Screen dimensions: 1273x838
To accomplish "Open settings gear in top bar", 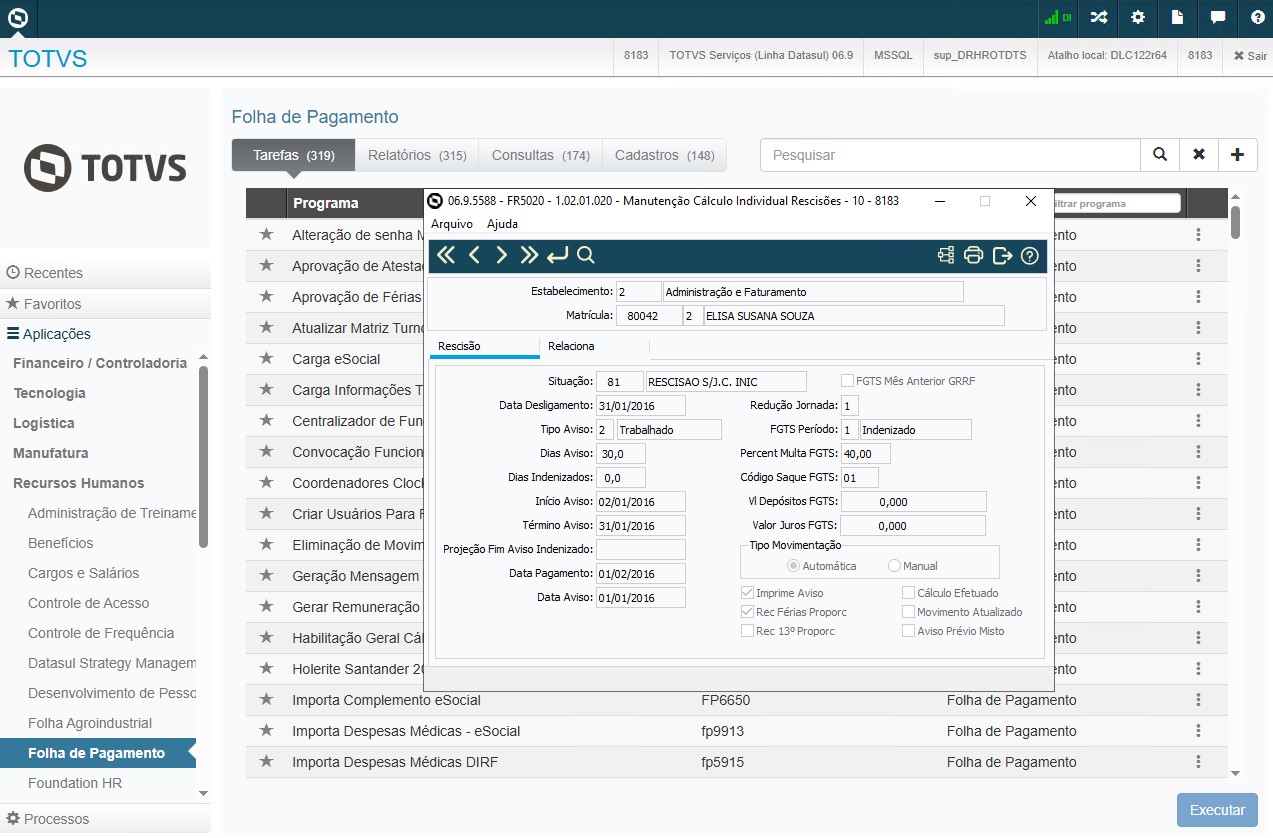I will (x=1138, y=17).
